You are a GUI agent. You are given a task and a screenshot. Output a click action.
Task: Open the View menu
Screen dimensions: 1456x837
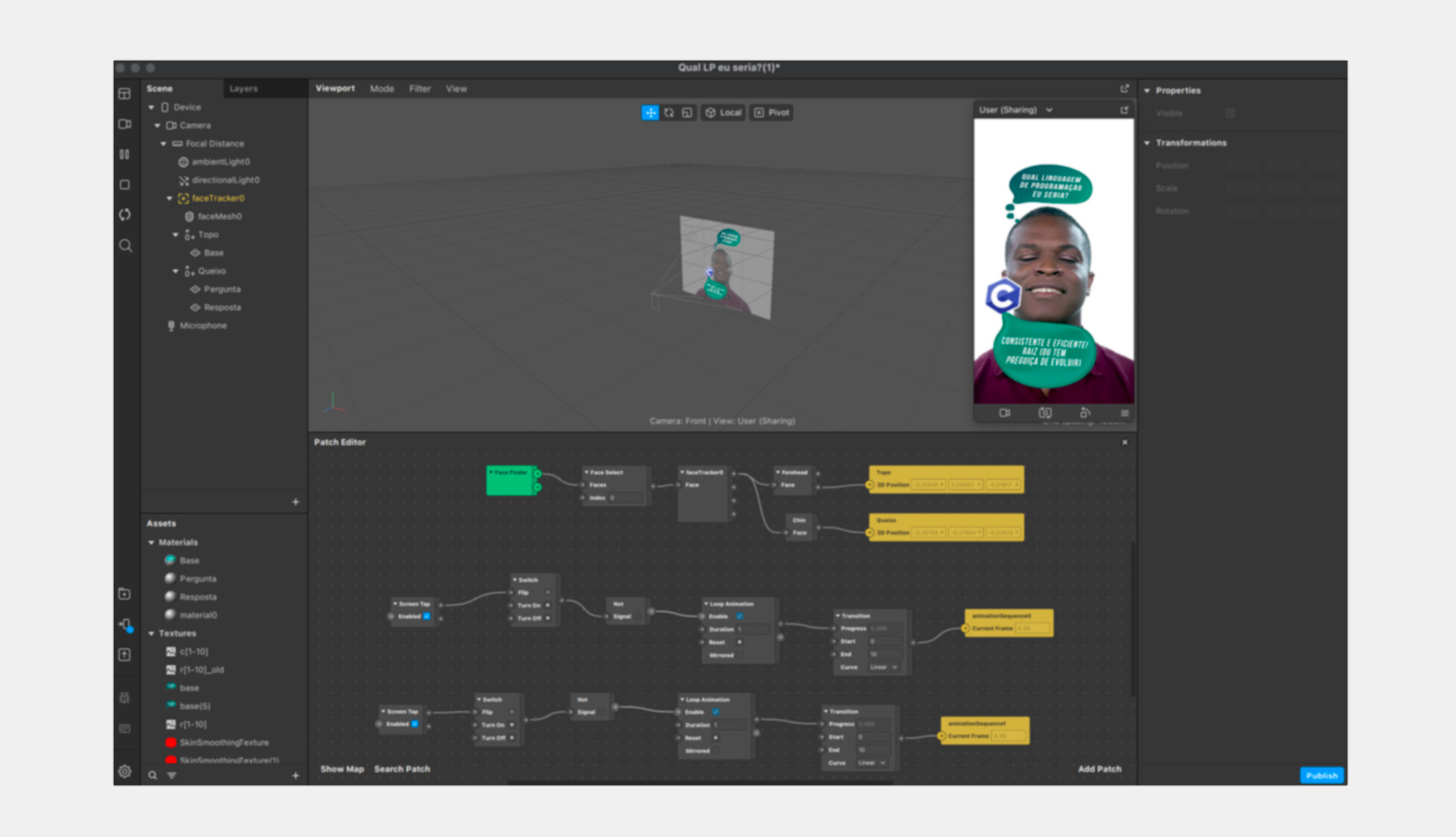[x=457, y=89]
